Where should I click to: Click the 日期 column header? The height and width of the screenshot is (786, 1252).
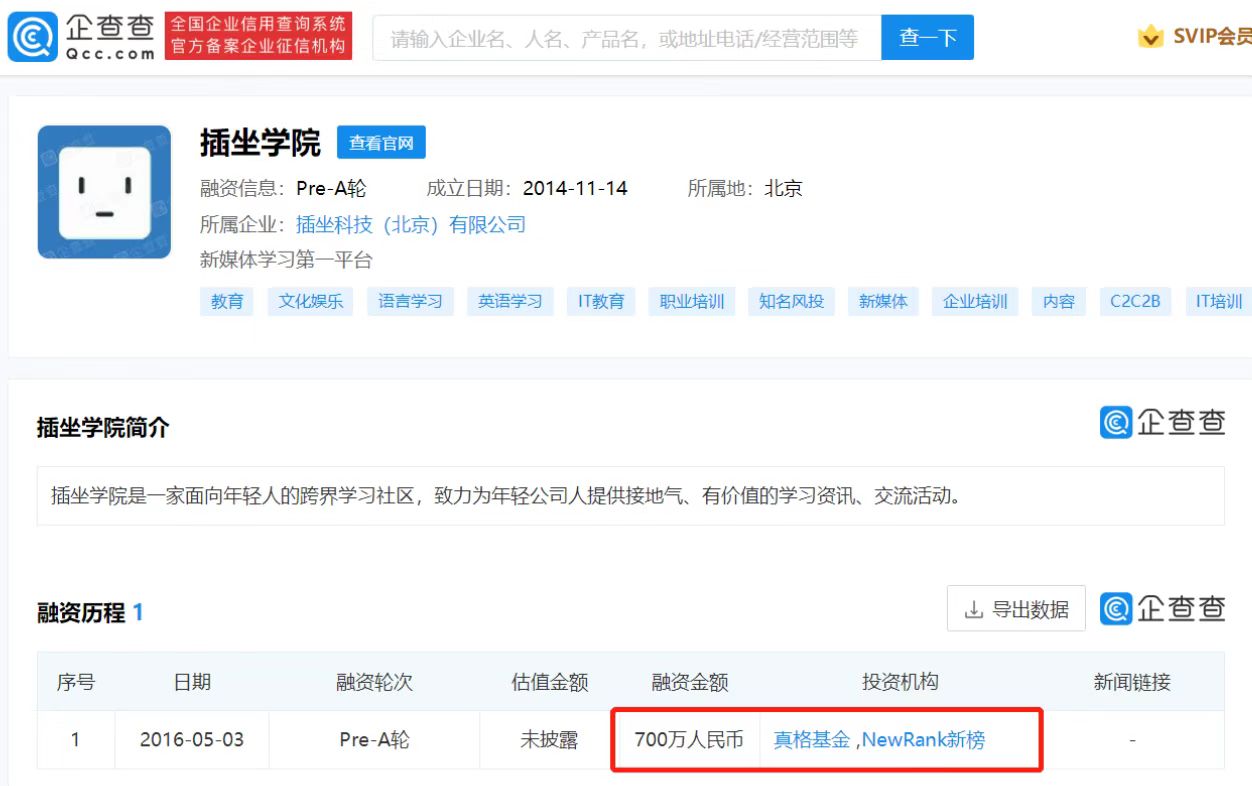pyautogui.click(x=192, y=682)
